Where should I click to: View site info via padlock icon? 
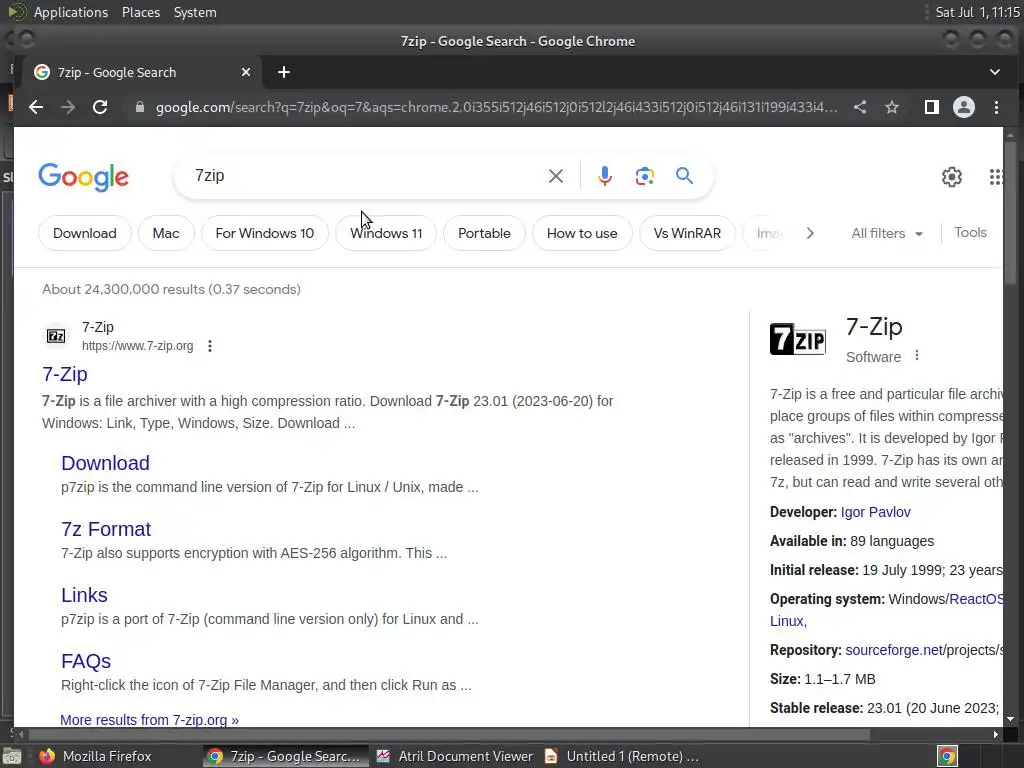tap(139, 107)
